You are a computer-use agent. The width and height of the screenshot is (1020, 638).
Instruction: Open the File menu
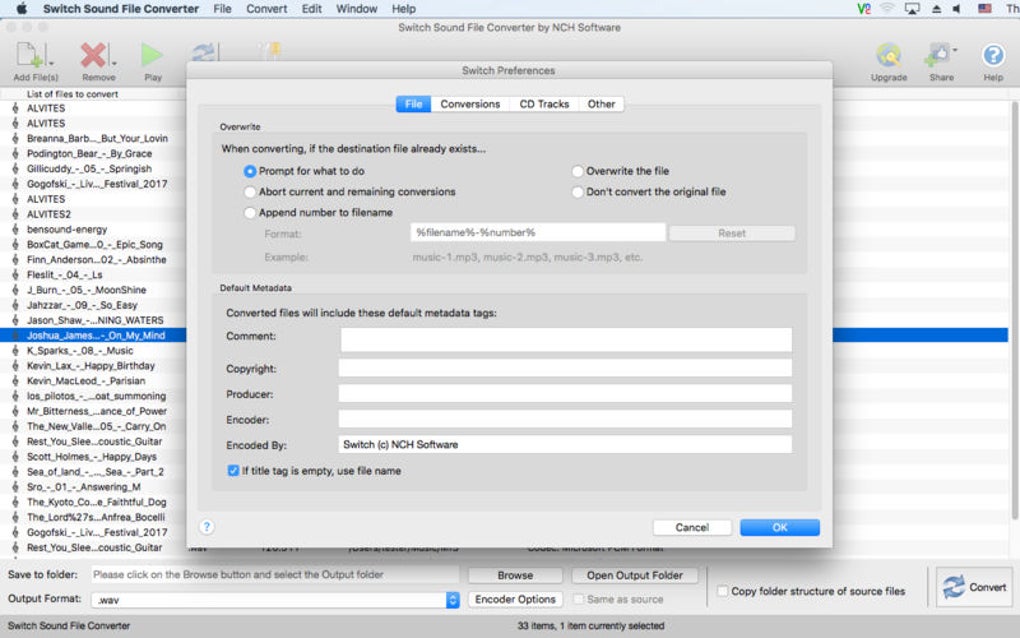point(222,8)
